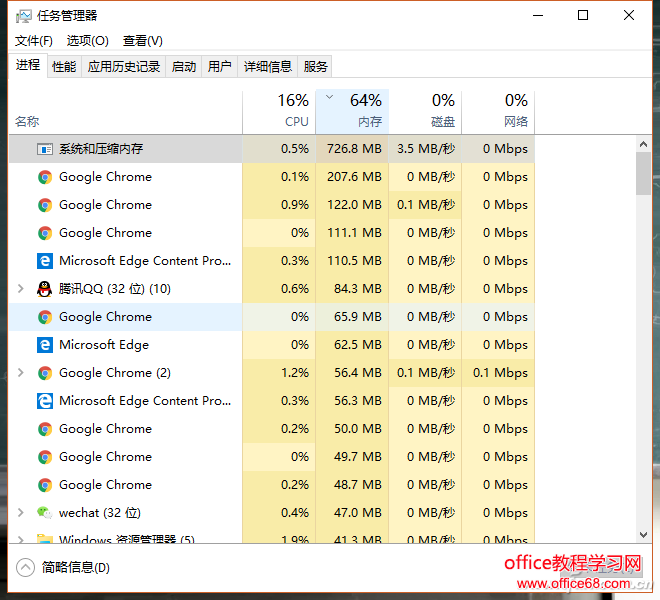Minimize the 任务管理器 window
Screen dimensions: 660x600
pyautogui.click(x=538, y=16)
